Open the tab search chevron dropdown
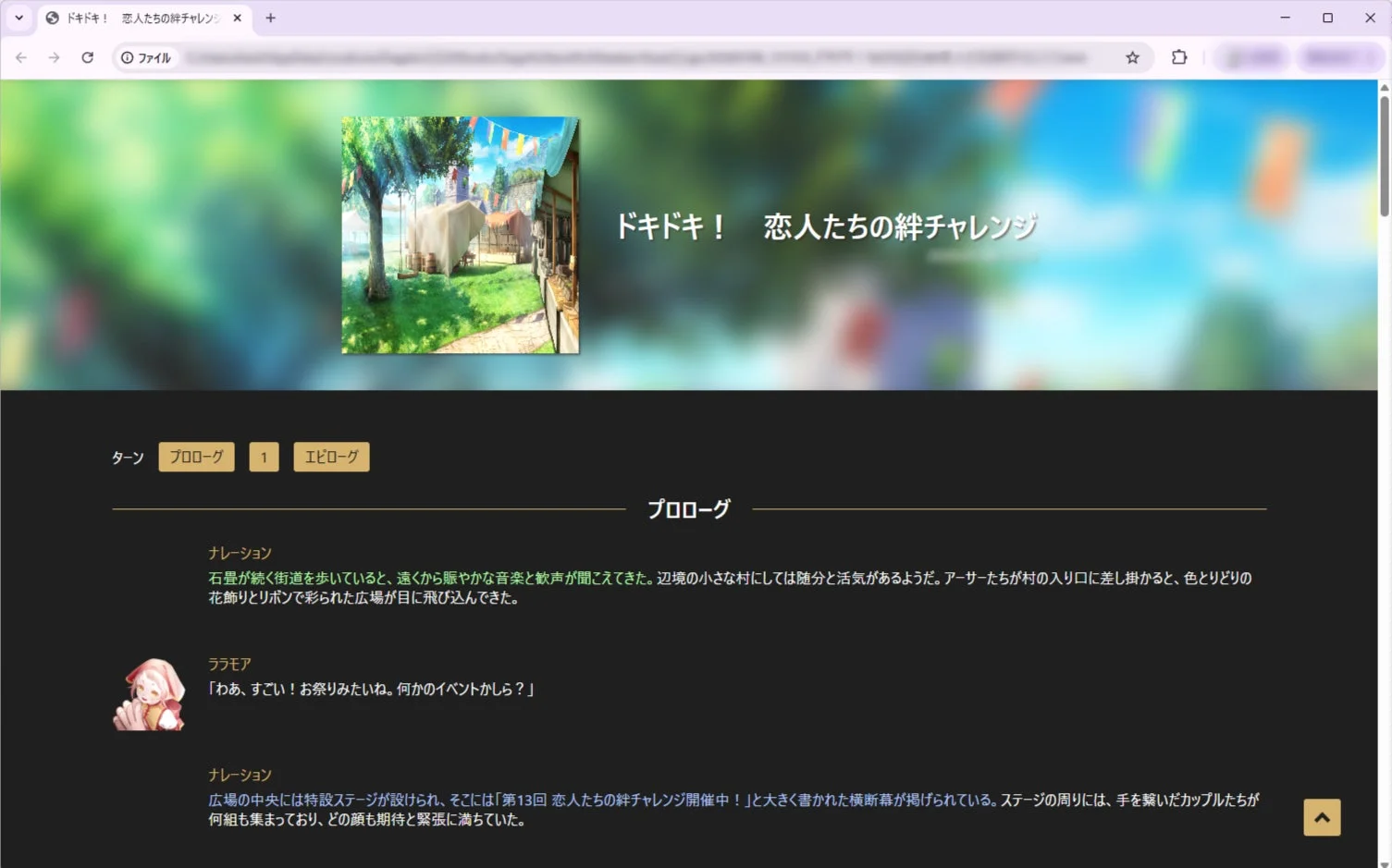 click(18, 18)
